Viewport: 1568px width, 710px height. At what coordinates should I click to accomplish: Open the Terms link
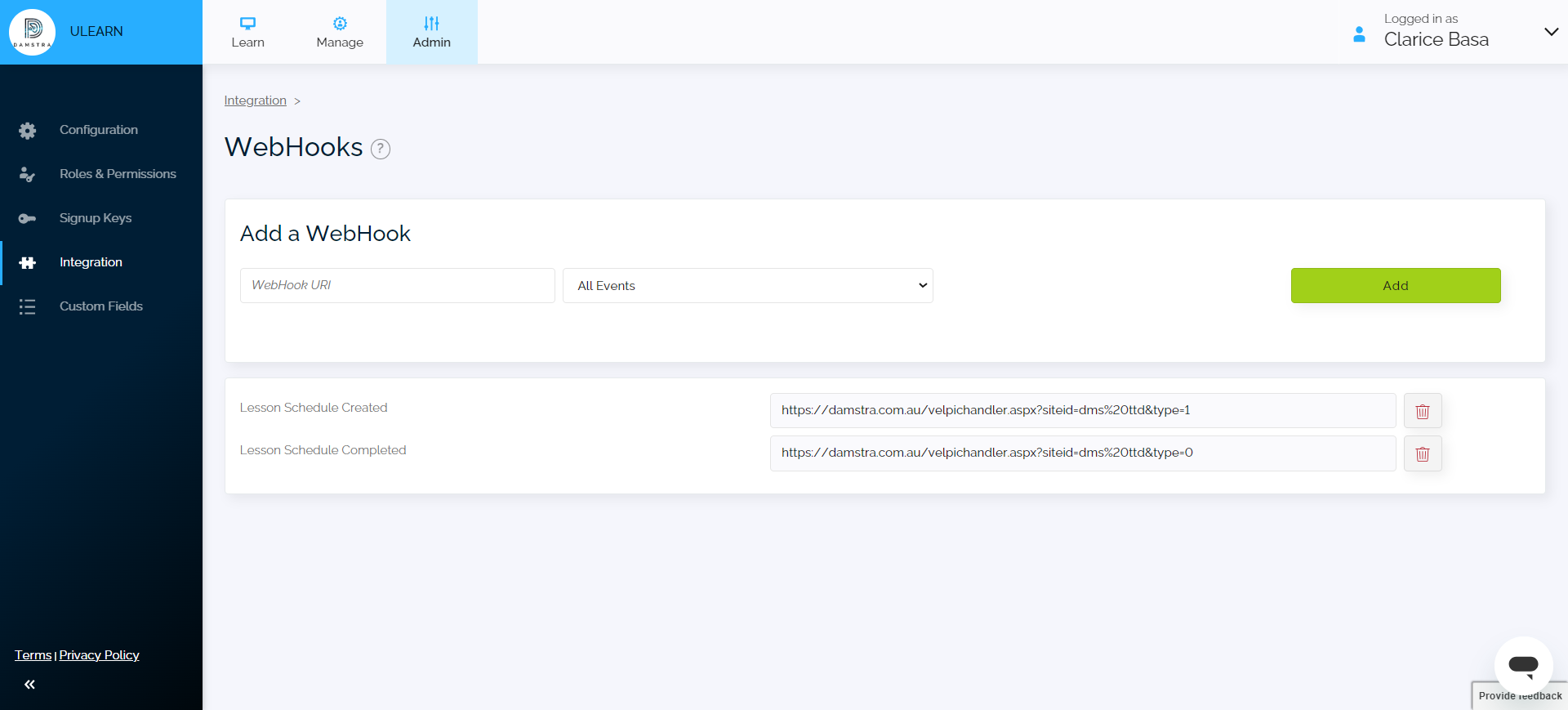pos(33,655)
